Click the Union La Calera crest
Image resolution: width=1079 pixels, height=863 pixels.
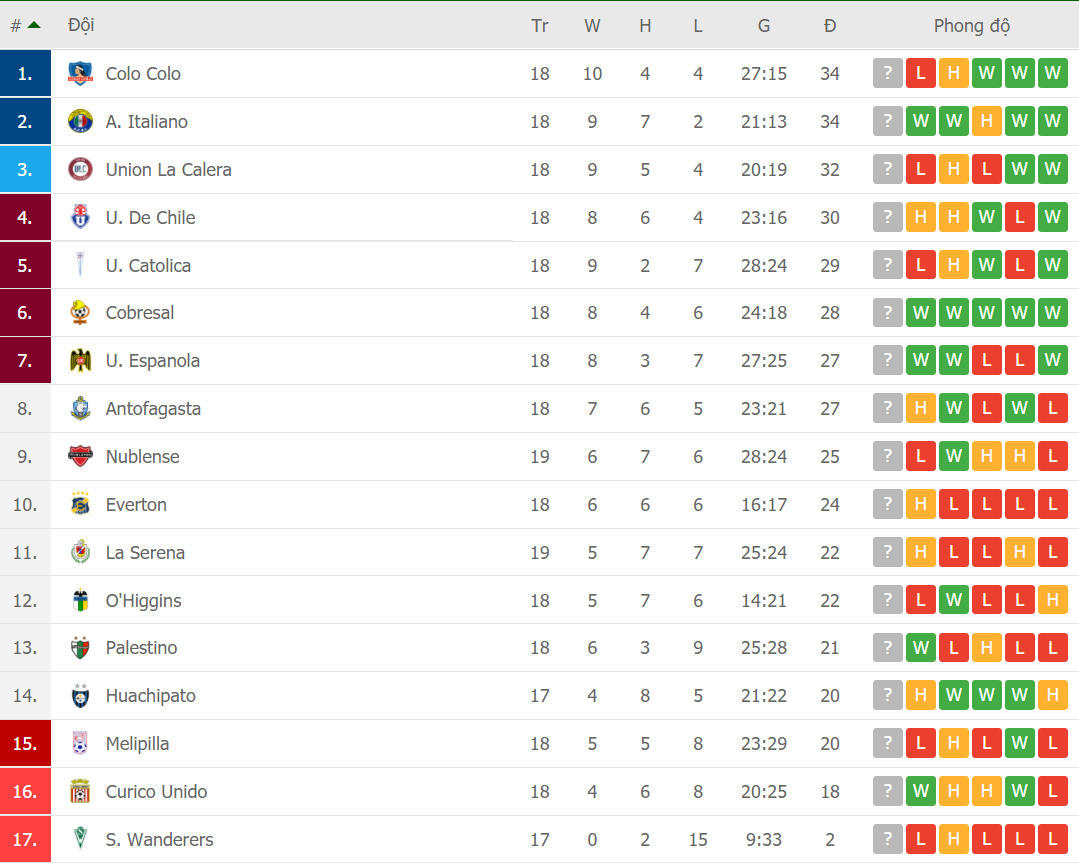pos(80,169)
